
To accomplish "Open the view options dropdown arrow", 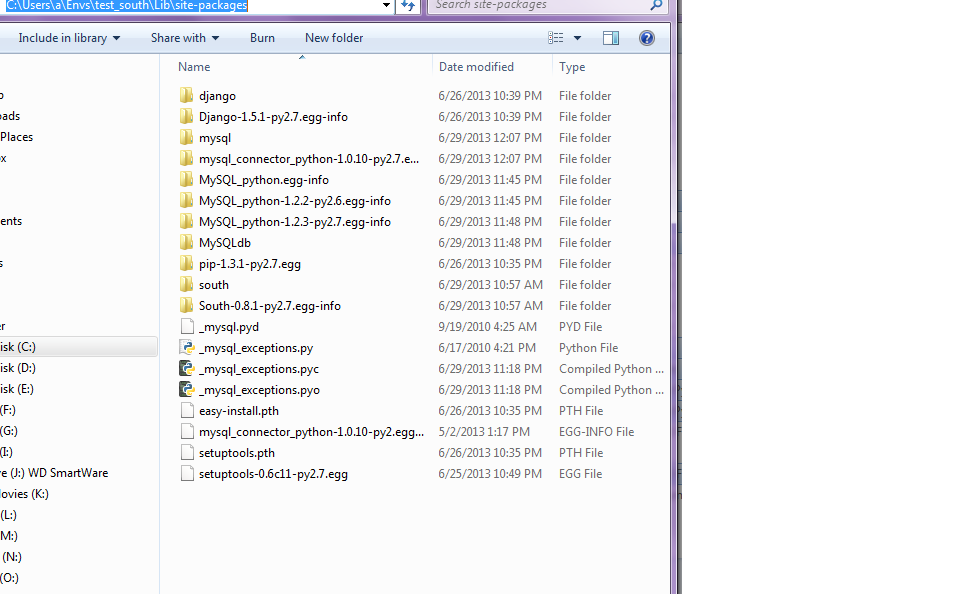I will 577,38.
